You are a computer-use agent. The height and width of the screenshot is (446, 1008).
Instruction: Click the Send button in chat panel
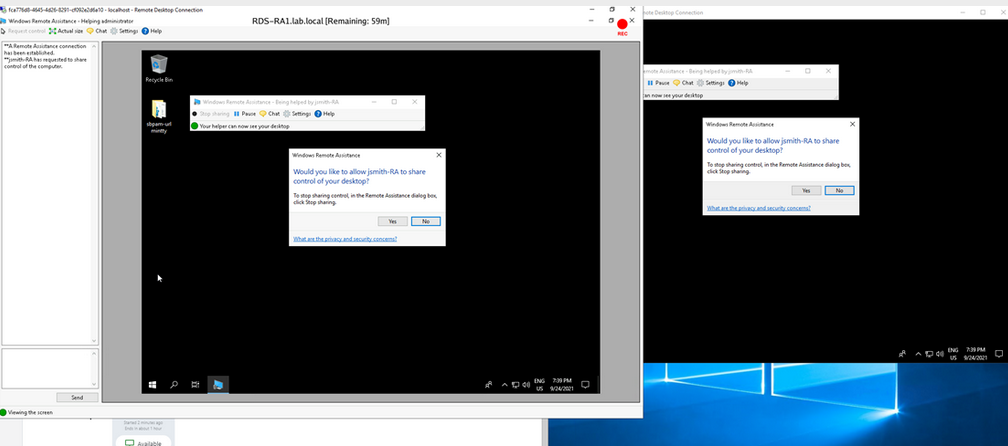point(77,397)
